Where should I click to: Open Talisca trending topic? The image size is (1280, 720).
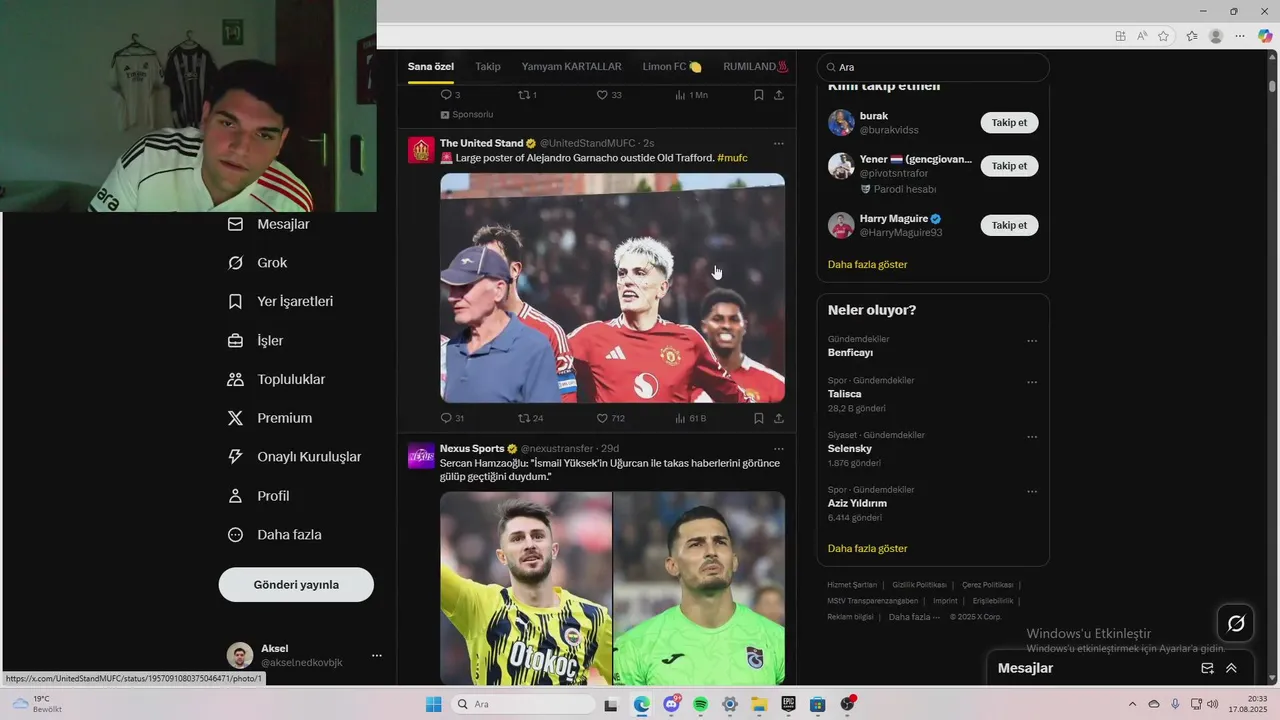[845, 394]
